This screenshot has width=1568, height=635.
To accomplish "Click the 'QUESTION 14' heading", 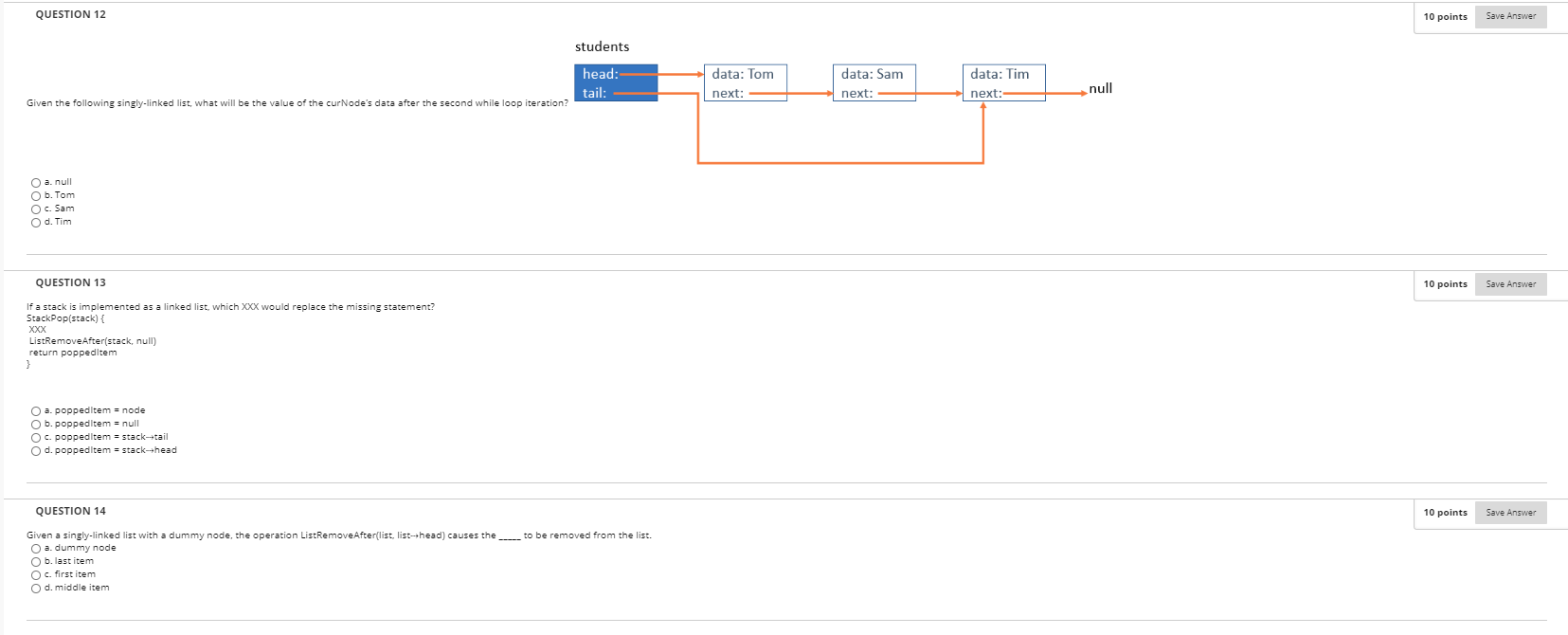I will 71,512.
